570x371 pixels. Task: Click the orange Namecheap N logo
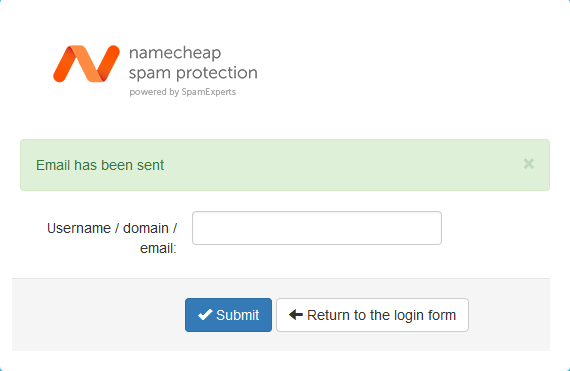pos(86,64)
